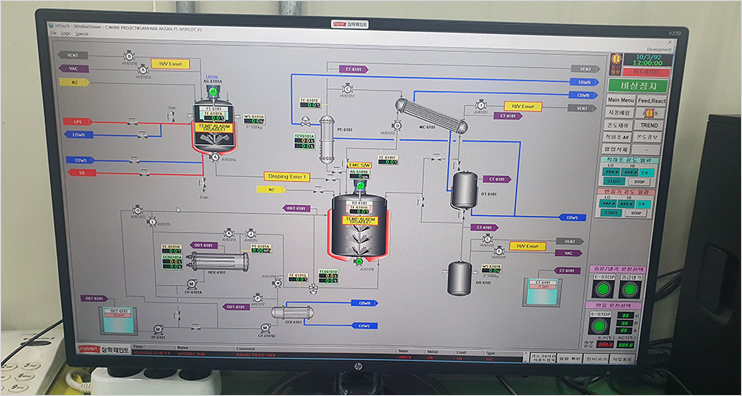
Task: Click the Main Menu button
Action: 620,100
